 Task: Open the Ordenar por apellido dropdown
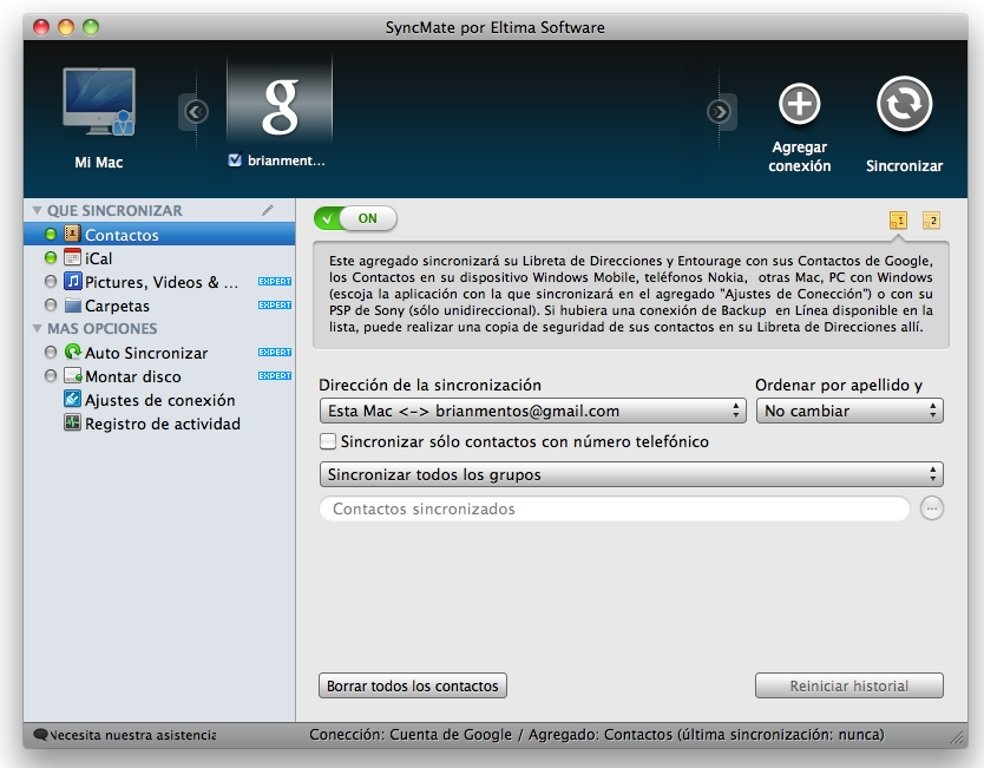coord(850,411)
